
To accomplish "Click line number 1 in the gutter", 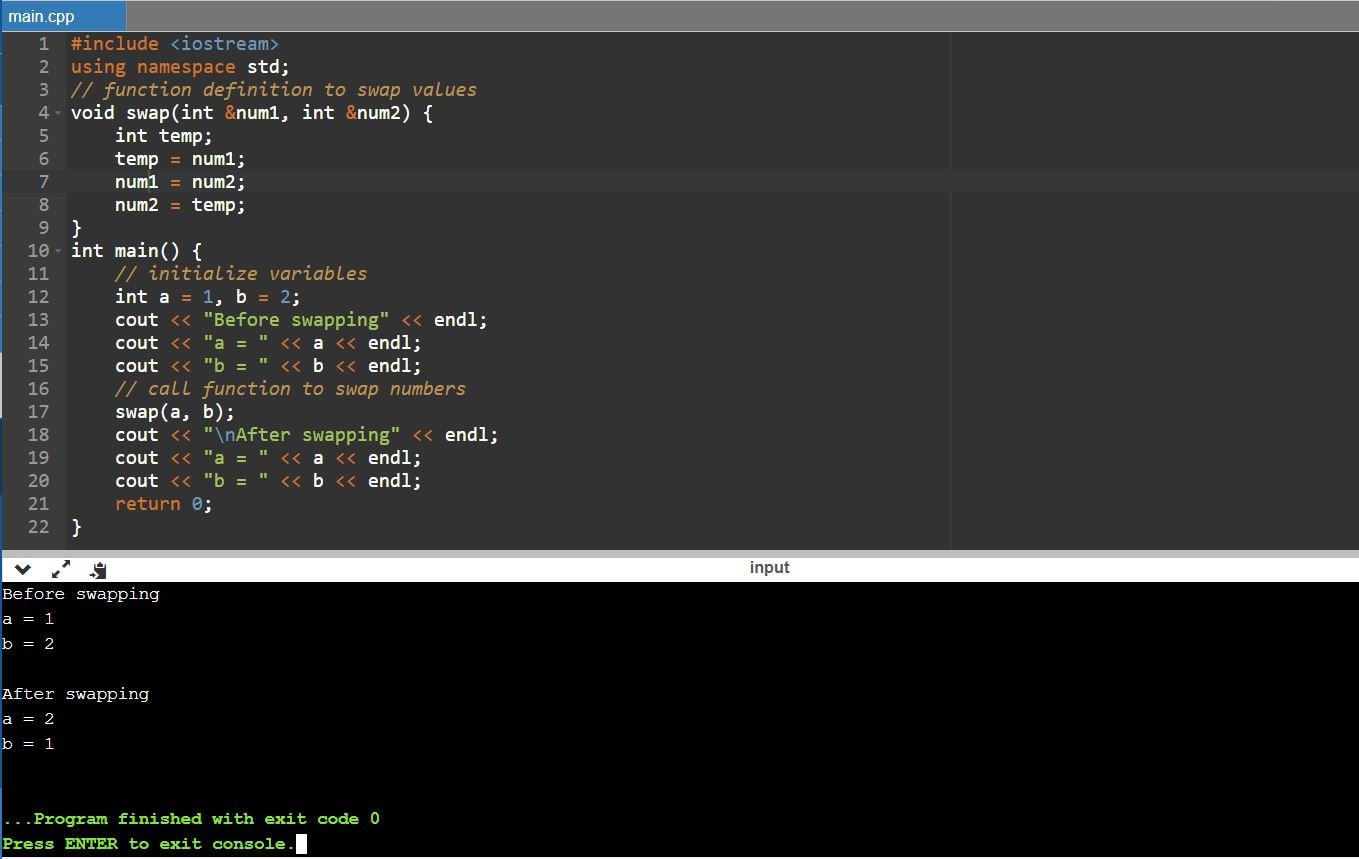I will [x=43, y=44].
